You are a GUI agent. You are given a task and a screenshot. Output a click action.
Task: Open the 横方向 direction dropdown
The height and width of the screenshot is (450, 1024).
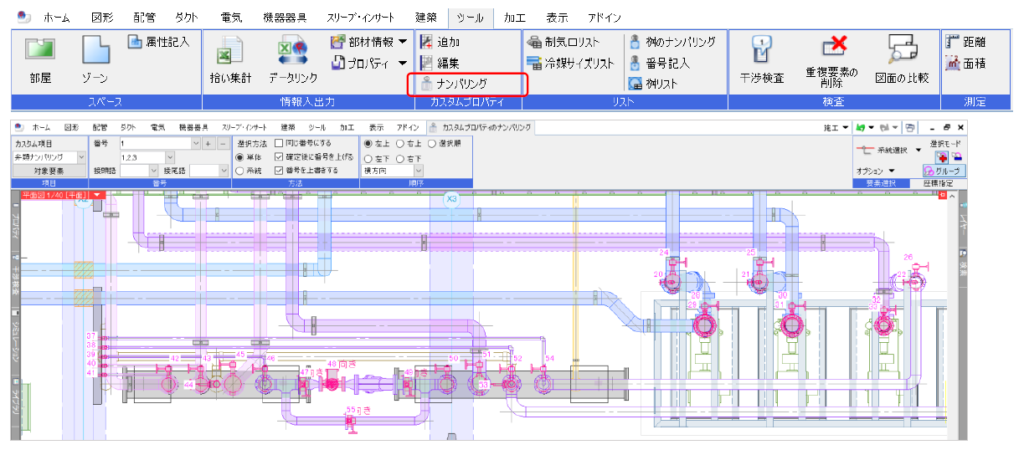pos(417,170)
